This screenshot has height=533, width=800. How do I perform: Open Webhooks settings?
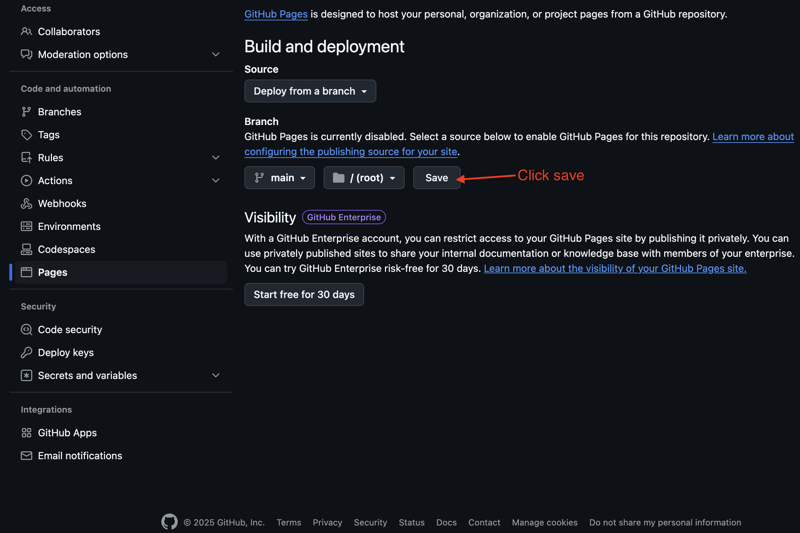[121, 204]
